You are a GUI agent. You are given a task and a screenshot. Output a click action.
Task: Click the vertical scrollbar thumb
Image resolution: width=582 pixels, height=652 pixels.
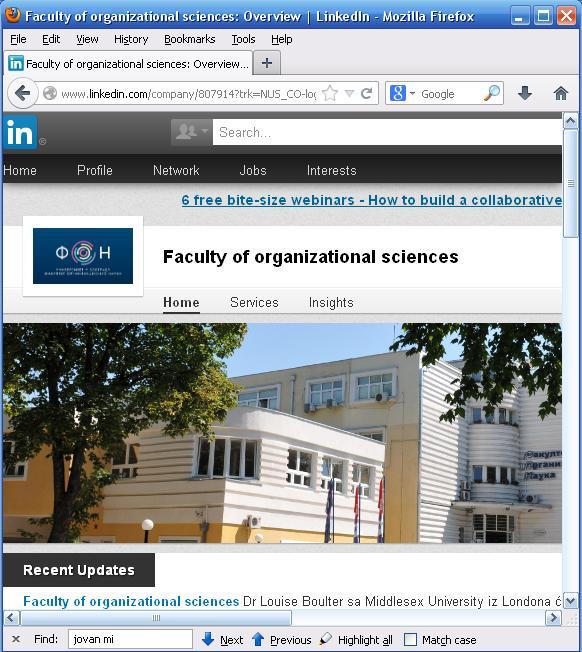click(x=570, y=183)
